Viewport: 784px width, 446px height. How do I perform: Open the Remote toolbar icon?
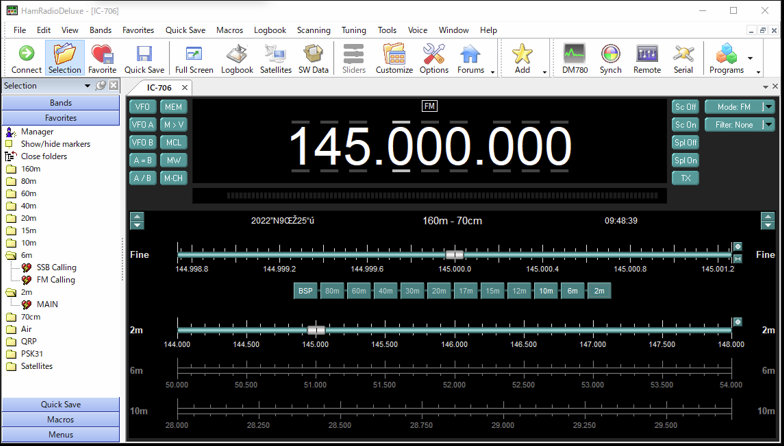pos(647,58)
